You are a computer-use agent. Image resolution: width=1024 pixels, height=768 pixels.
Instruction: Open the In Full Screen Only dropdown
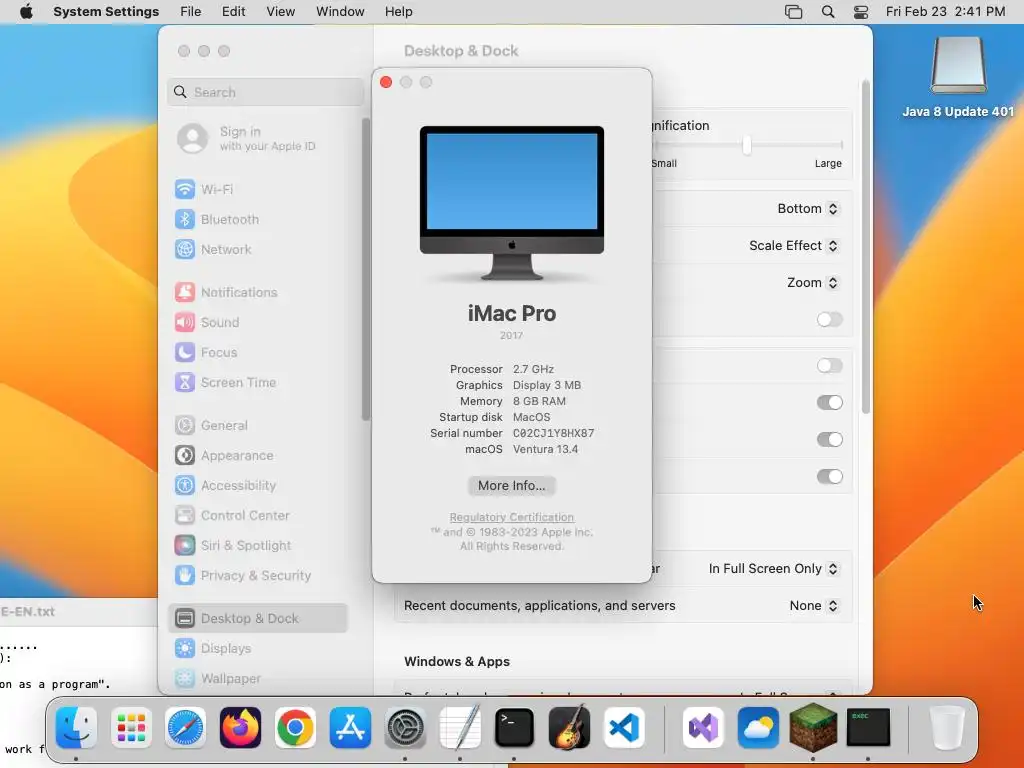click(x=773, y=569)
